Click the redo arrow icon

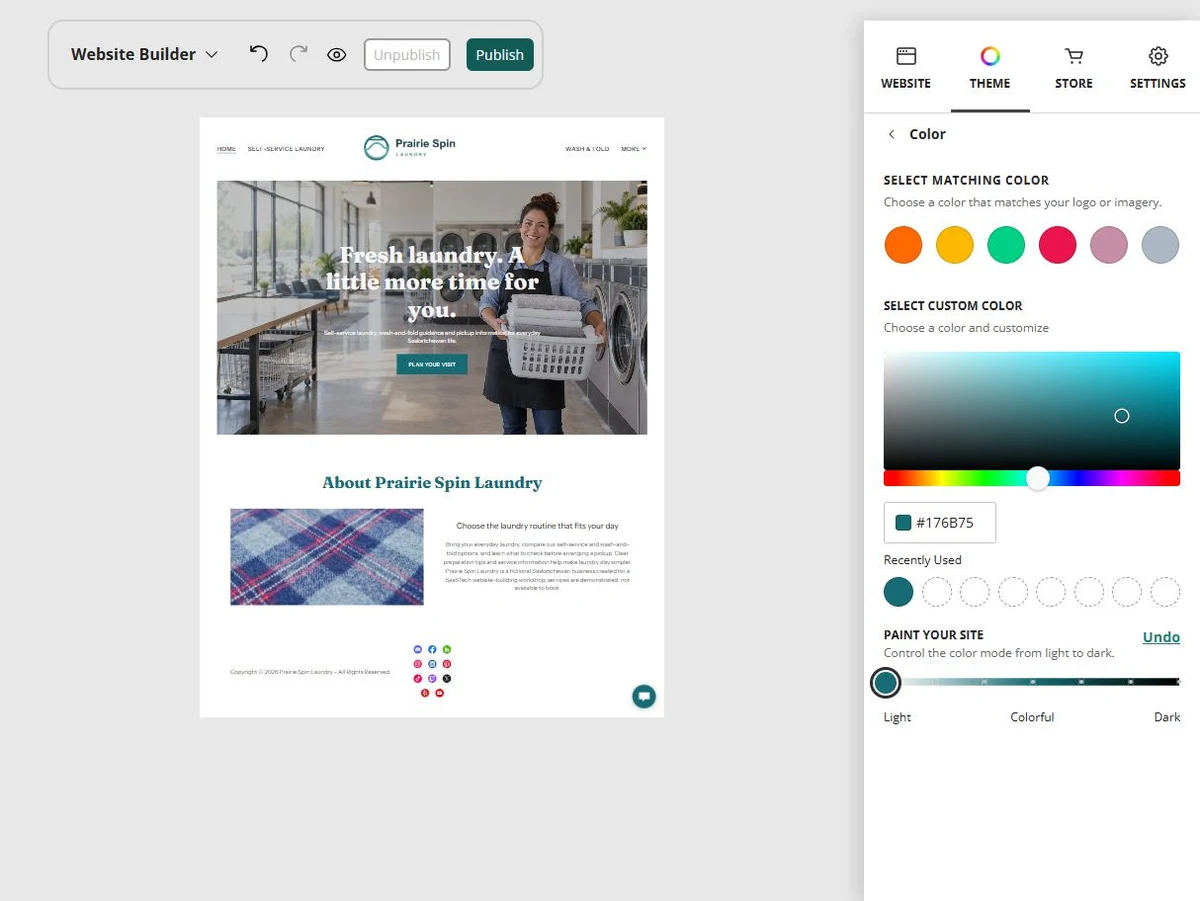(298, 54)
